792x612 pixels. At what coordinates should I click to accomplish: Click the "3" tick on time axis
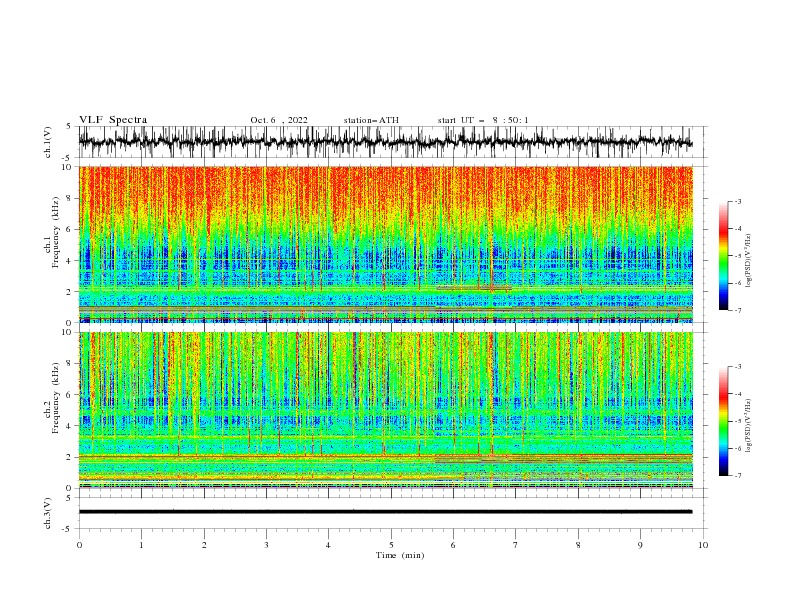coord(266,545)
